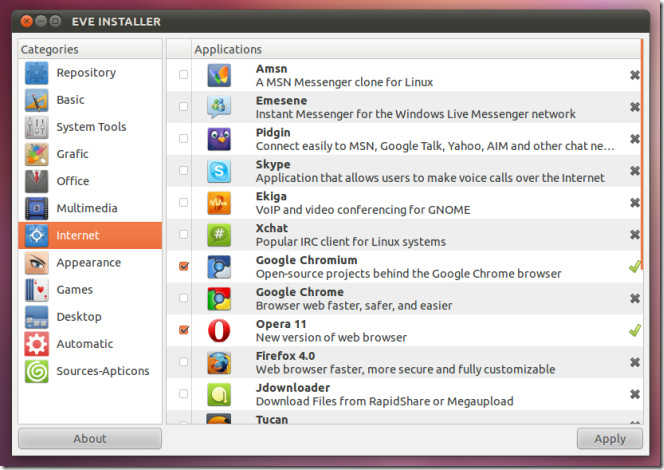
Task: Click the Repository category gear icon
Action: click(36, 73)
